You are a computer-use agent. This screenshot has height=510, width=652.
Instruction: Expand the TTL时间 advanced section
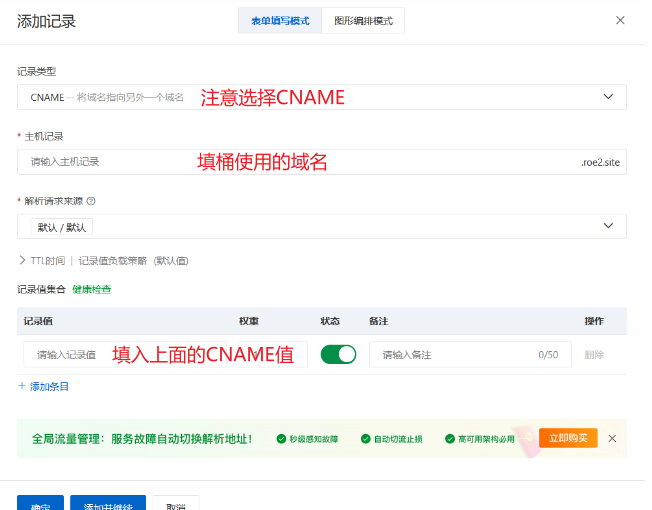point(22,260)
